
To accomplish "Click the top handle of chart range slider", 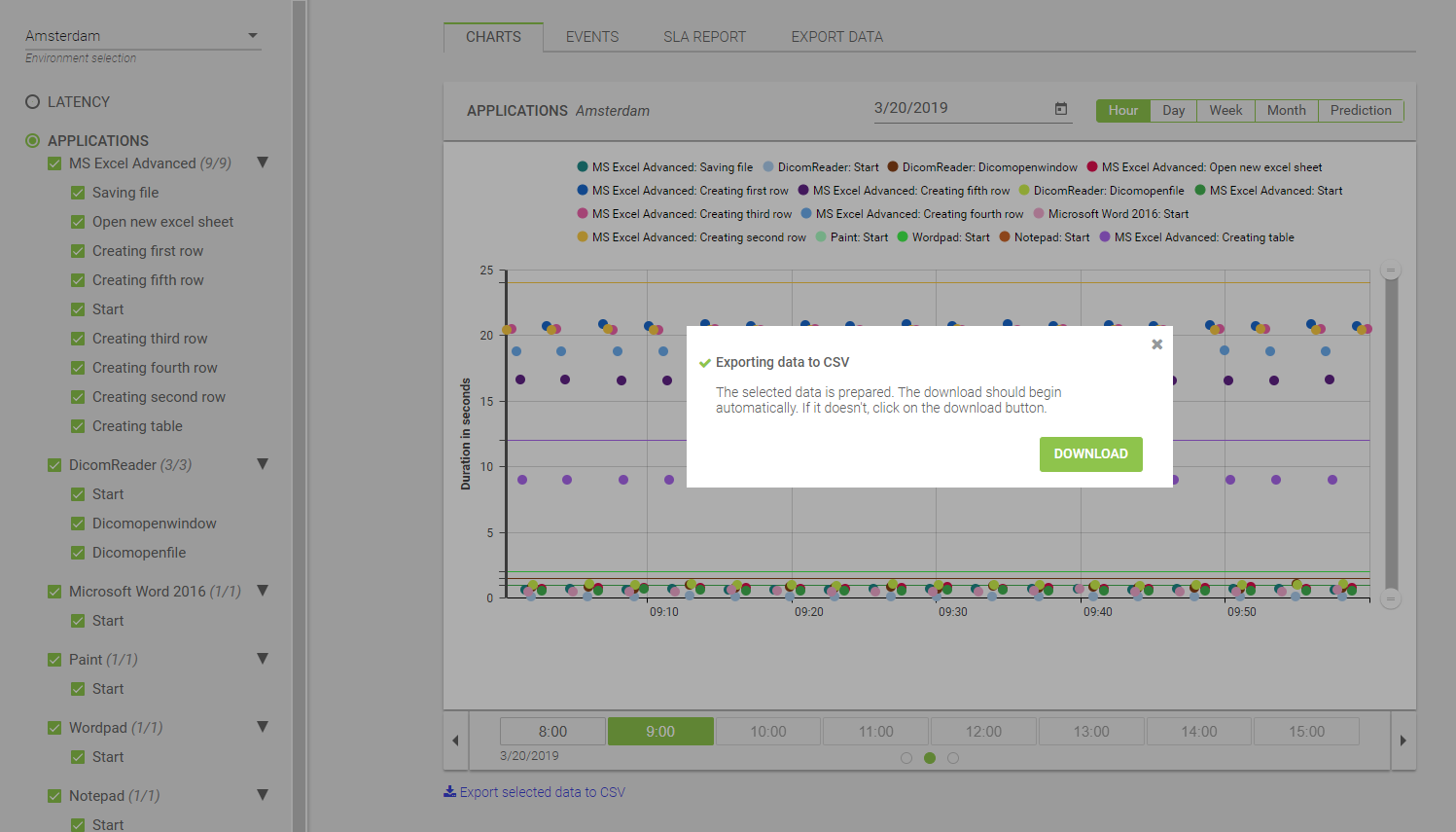I will [x=1391, y=271].
